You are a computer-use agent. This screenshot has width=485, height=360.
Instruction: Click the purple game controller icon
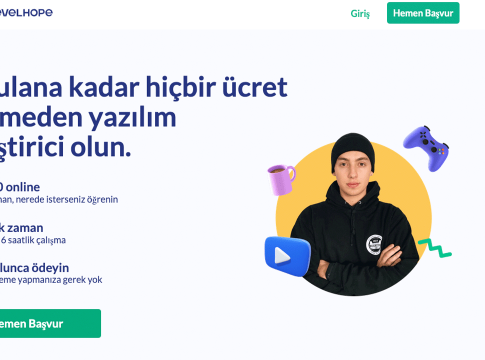tap(426, 148)
